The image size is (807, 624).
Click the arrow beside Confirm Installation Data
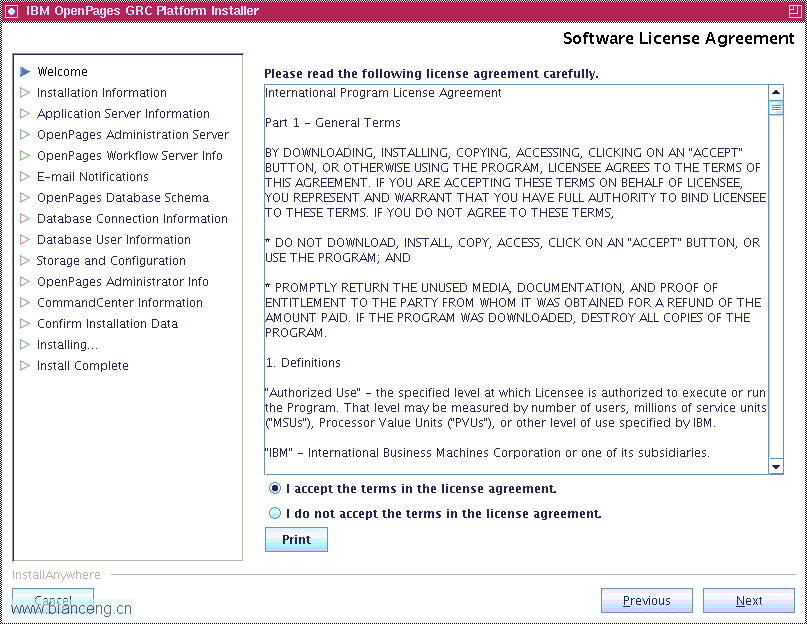[25, 324]
